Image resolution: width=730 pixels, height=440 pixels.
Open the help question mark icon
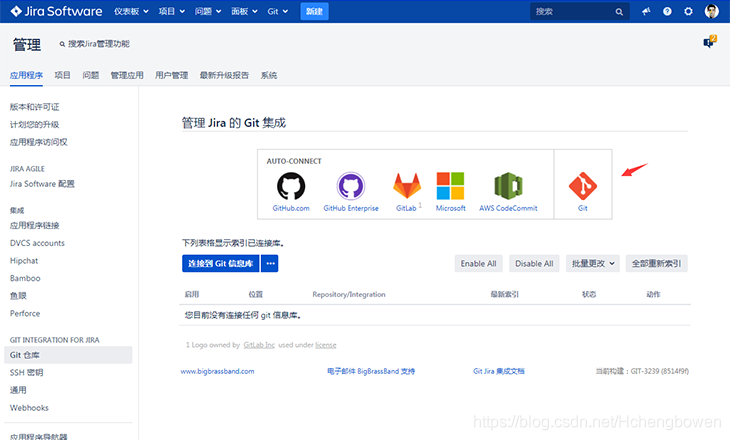click(667, 11)
